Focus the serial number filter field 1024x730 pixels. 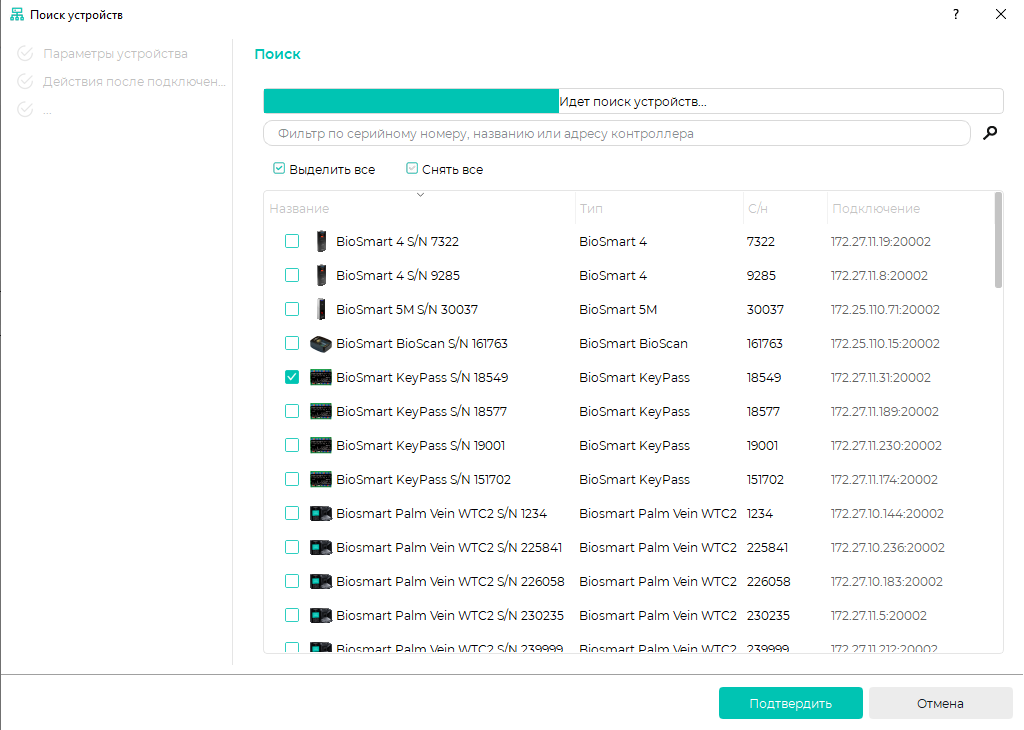point(616,133)
